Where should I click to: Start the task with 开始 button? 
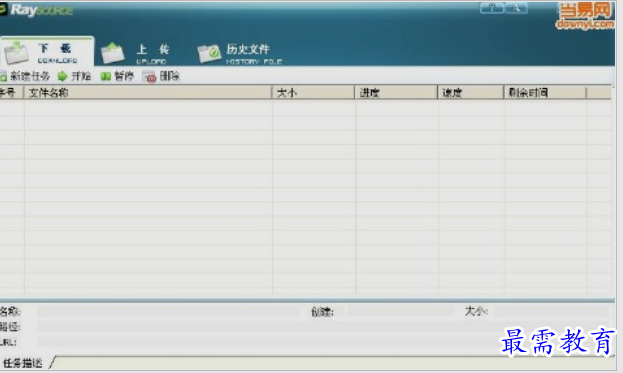[74, 76]
